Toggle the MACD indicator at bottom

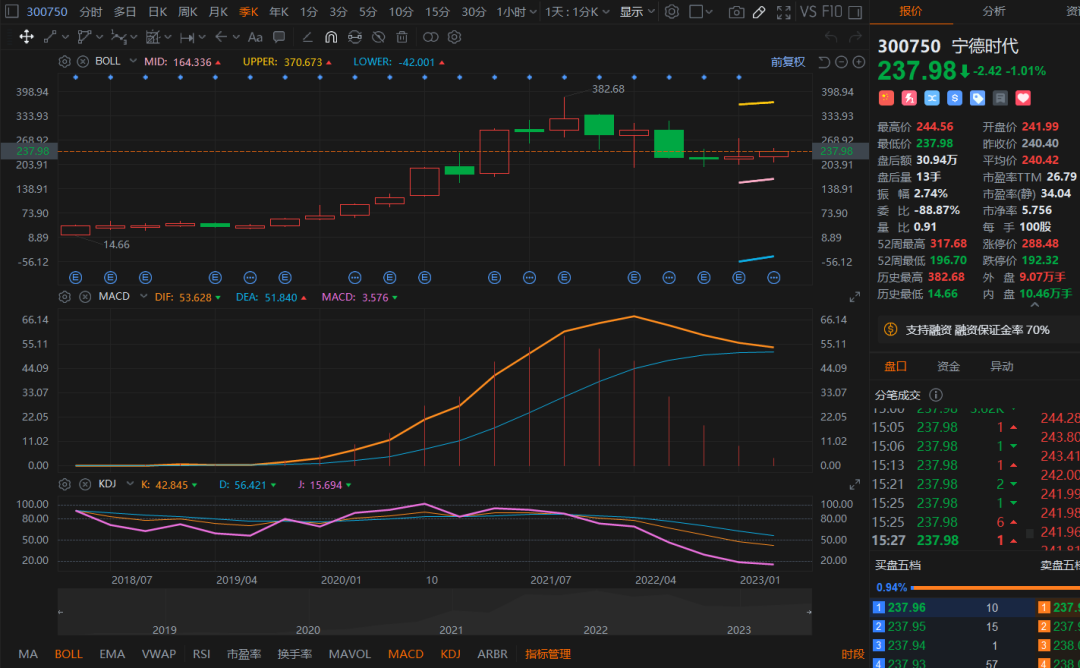click(405, 654)
